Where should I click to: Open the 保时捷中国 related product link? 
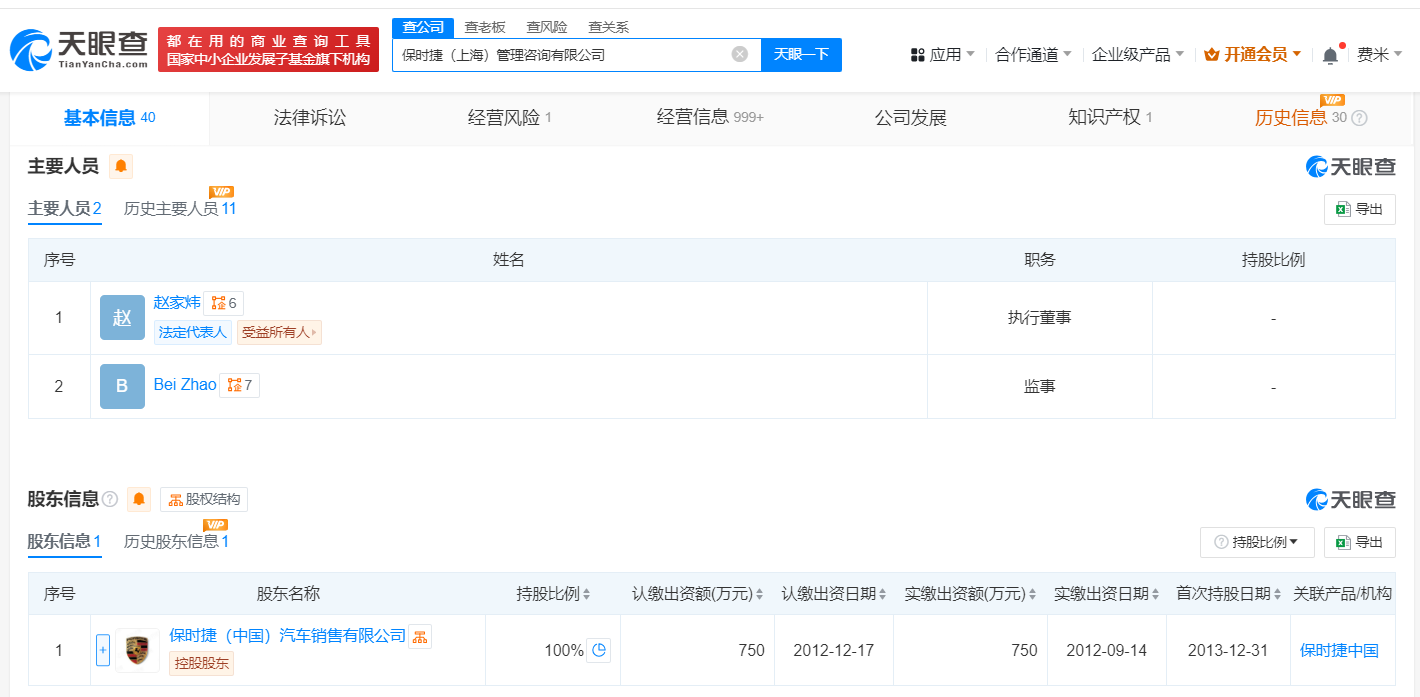coord(1339,650)
